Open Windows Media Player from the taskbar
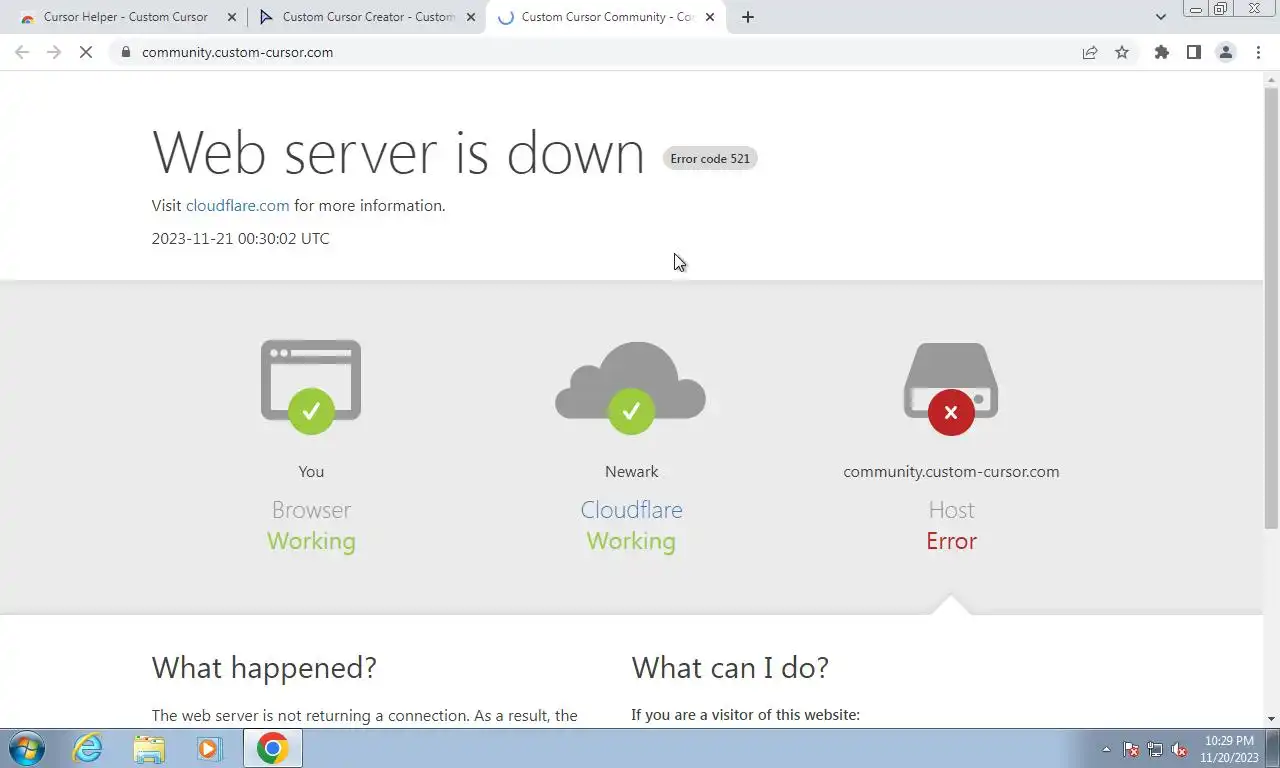This screenshot has height=768, width=1280. point(209,748)
